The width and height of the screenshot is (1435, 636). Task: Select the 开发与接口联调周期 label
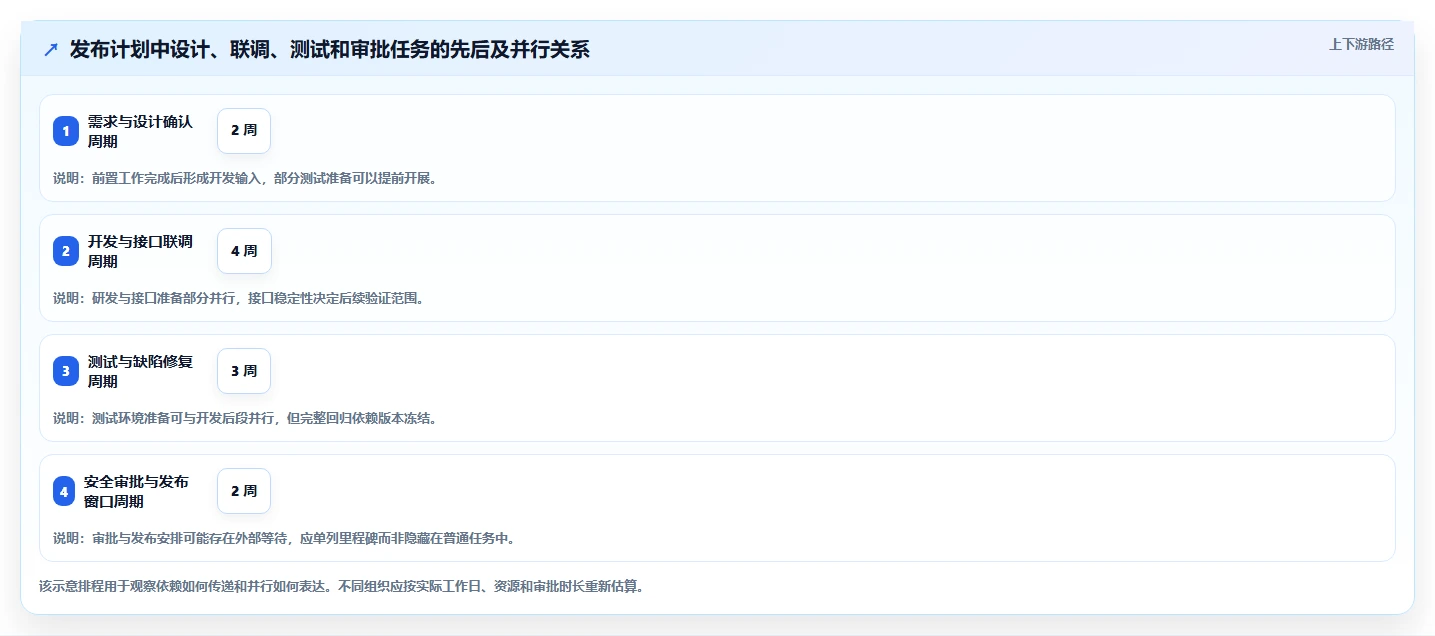(140, 251)
